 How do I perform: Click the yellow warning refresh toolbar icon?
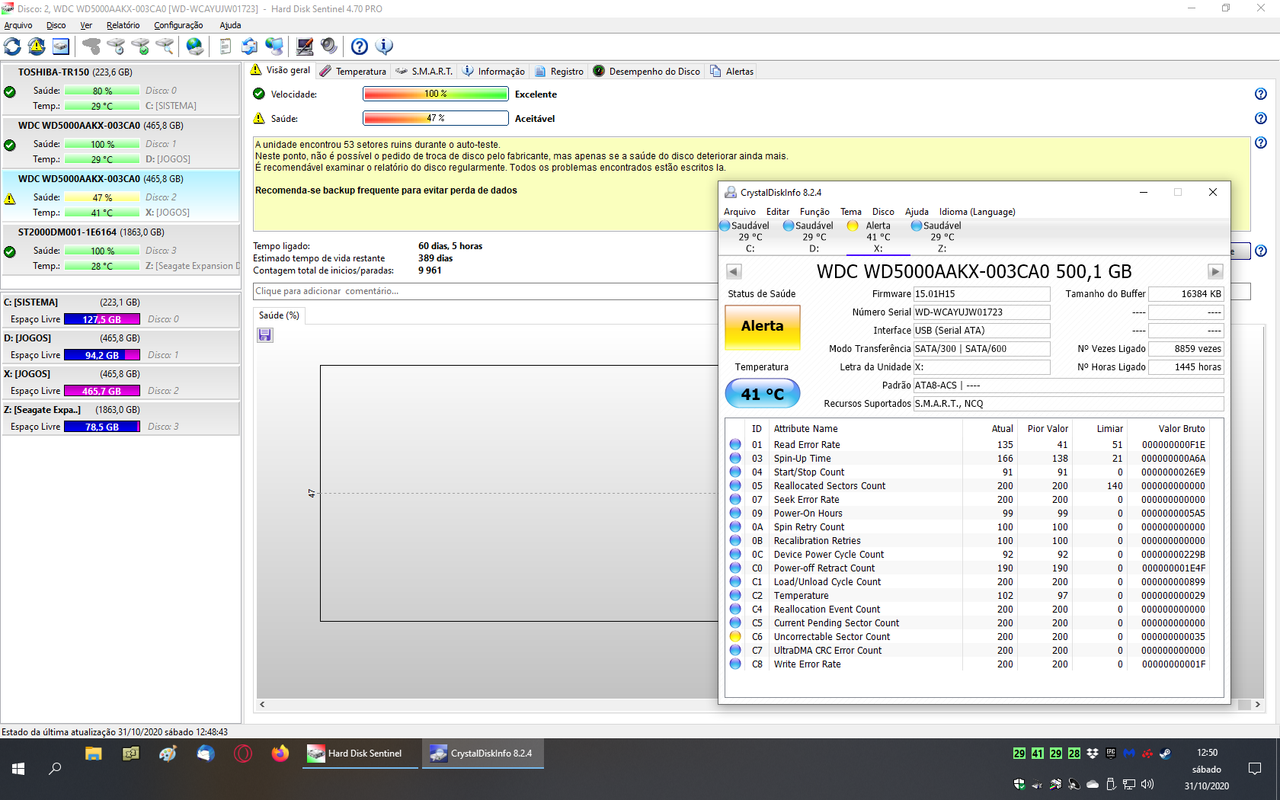tap(36, 46)
